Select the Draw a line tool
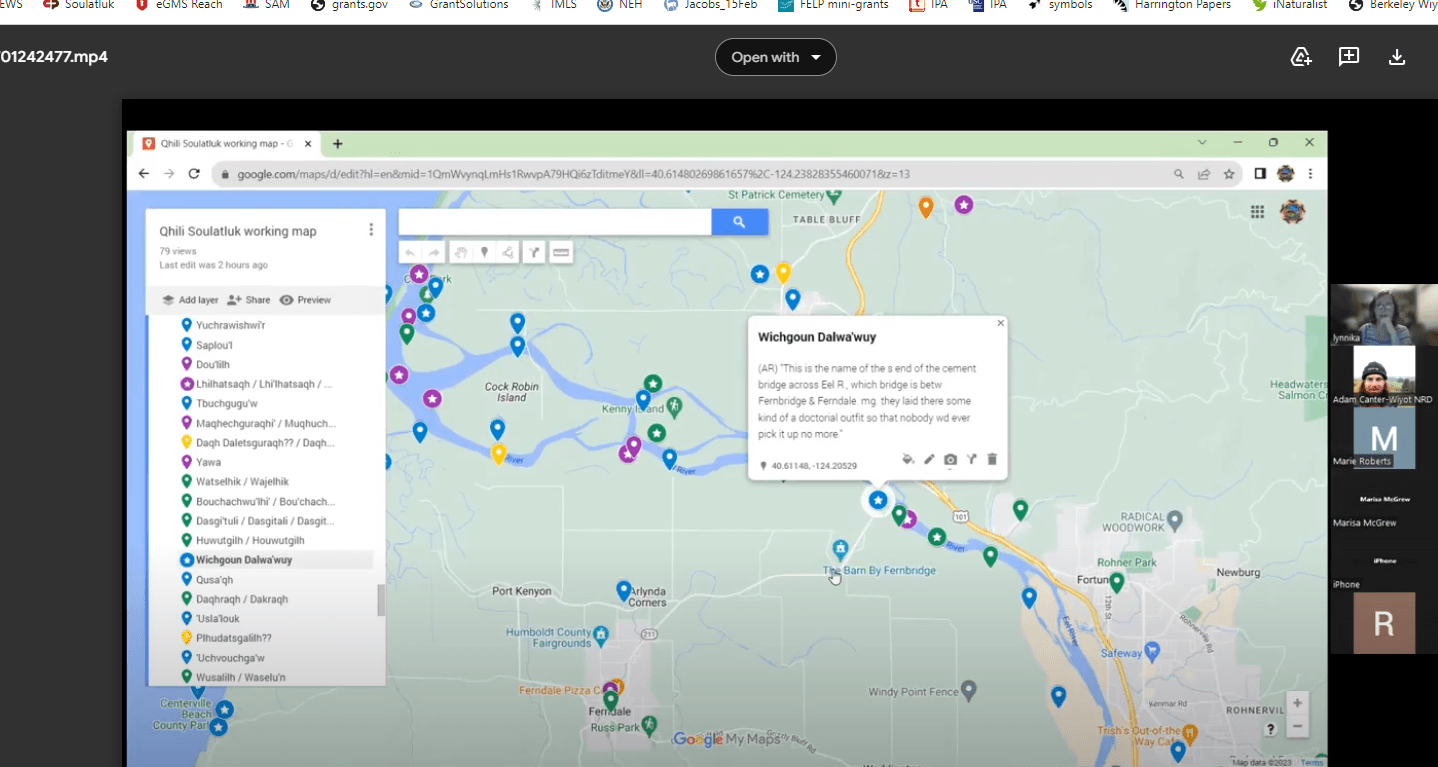The image size is (1438, 767). [x=509, y=253]
